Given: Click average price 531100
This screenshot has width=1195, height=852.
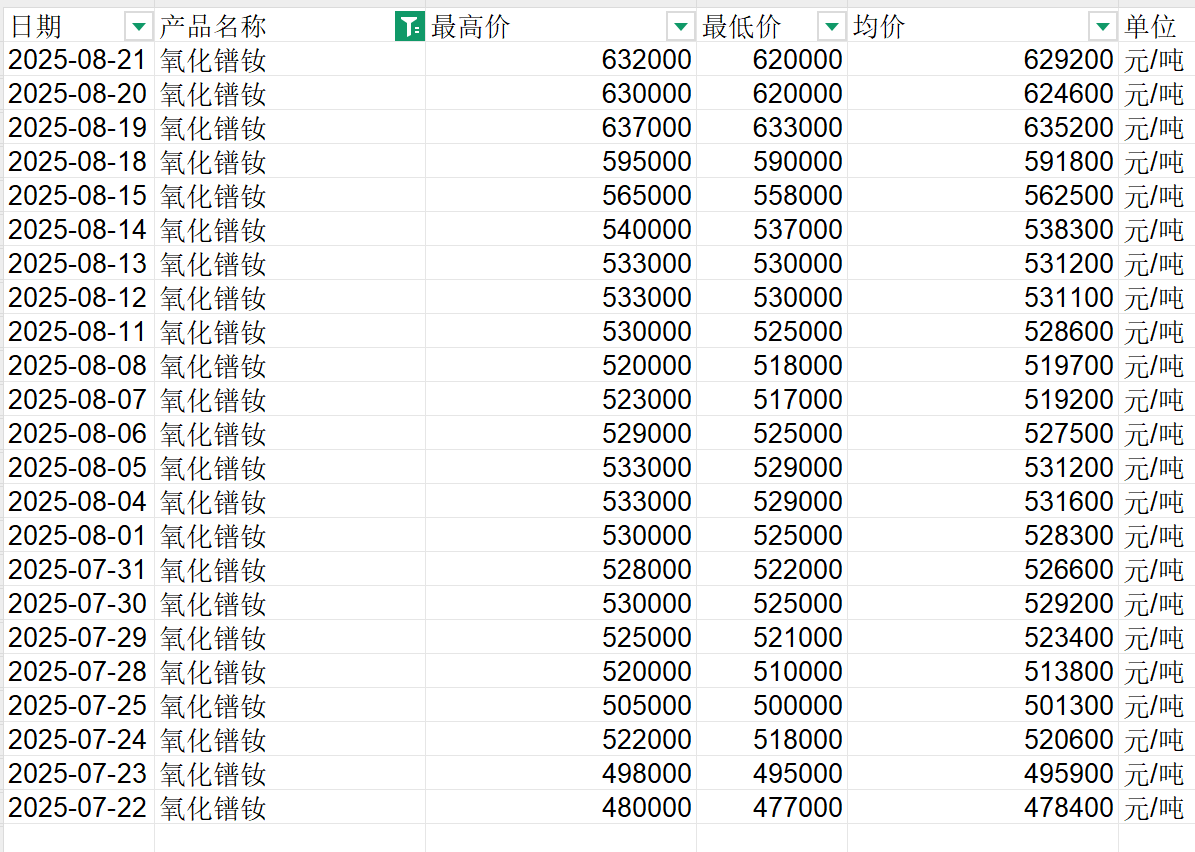Looking at the screenshot, I should pyautogui.click(x=982, y=297).
